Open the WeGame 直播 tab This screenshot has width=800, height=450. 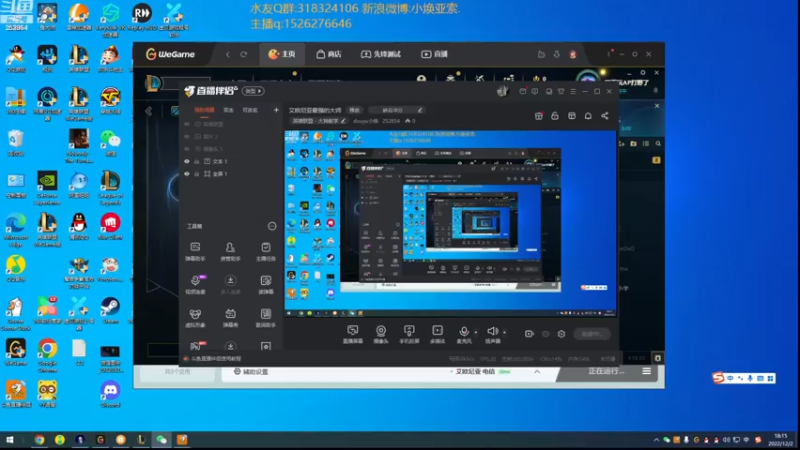coord(435,54)
